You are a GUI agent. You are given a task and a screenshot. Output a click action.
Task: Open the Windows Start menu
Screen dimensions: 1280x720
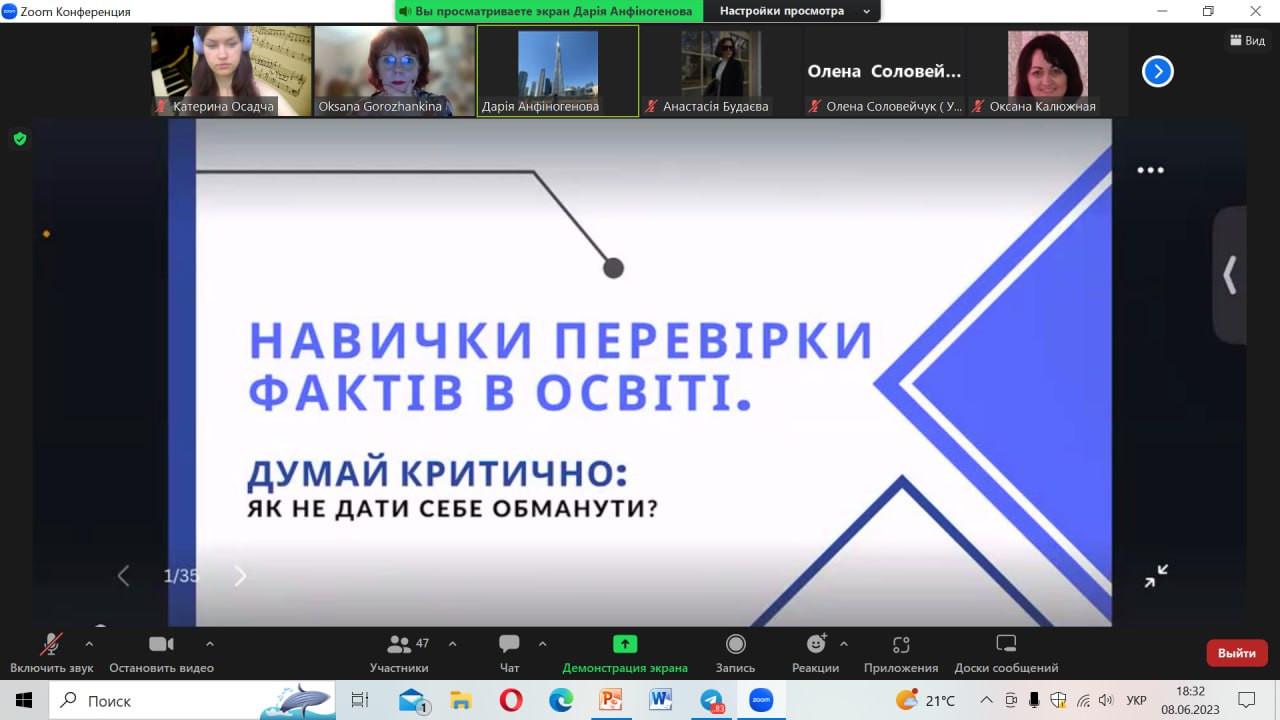[x=24, y=700]
